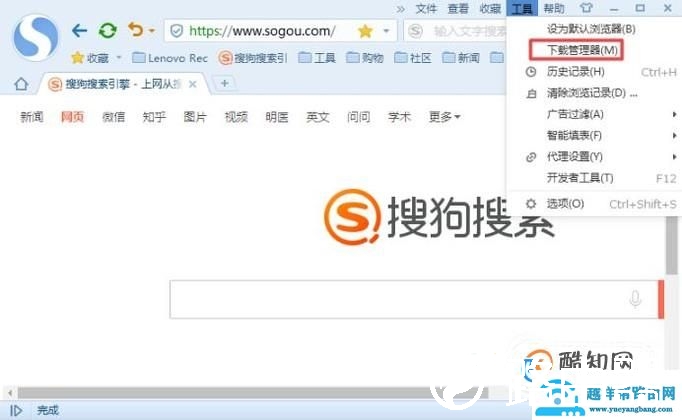Viewport: 682px width, 420px height.
Task: Click the 英文 link
Action: [x=318, y=117]
